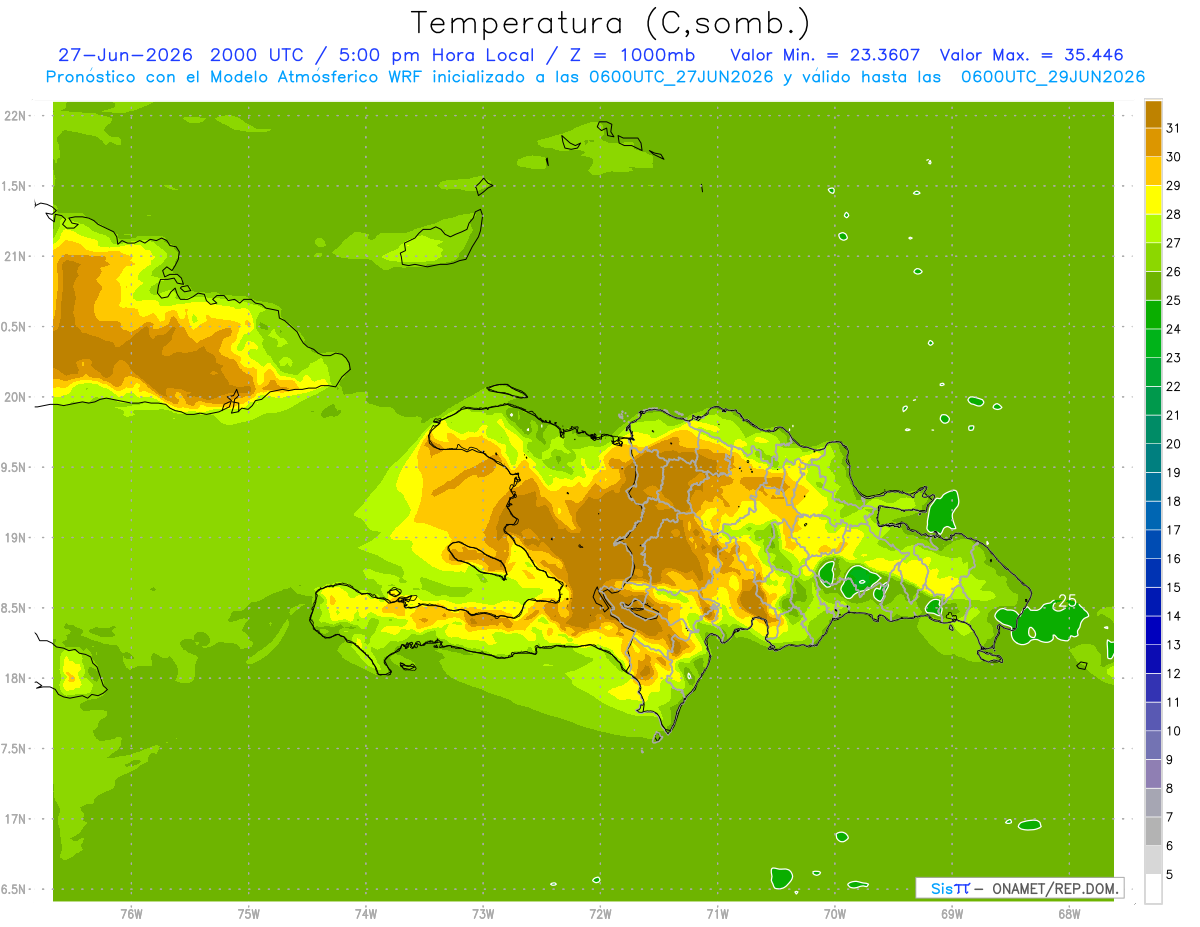Click the "10" label on the color scale
Image resolution: width=1200 pixels, height=927 pixels.
tap(1173, 731)
